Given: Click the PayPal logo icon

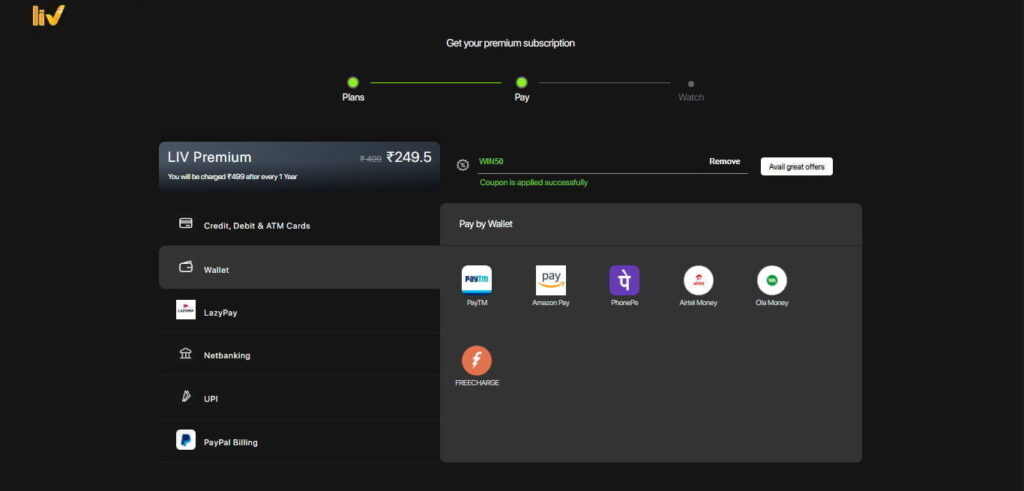Looking at the screenshot, I should [x=185, y=439].
